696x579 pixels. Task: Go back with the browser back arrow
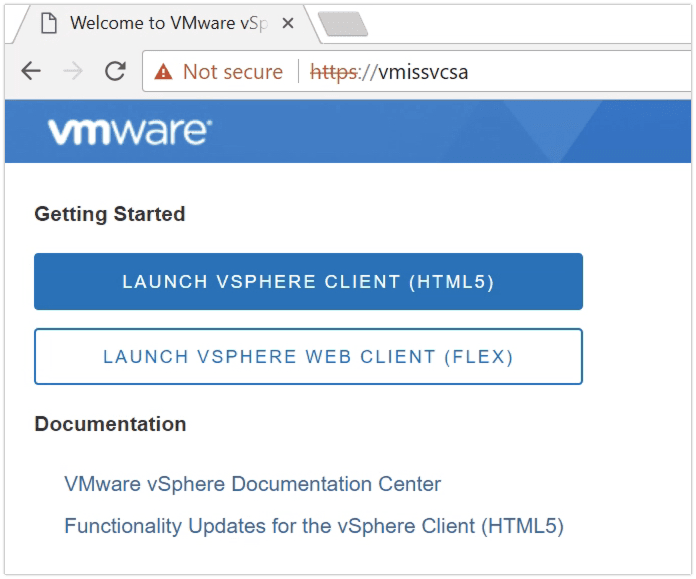tap(31, 71)
